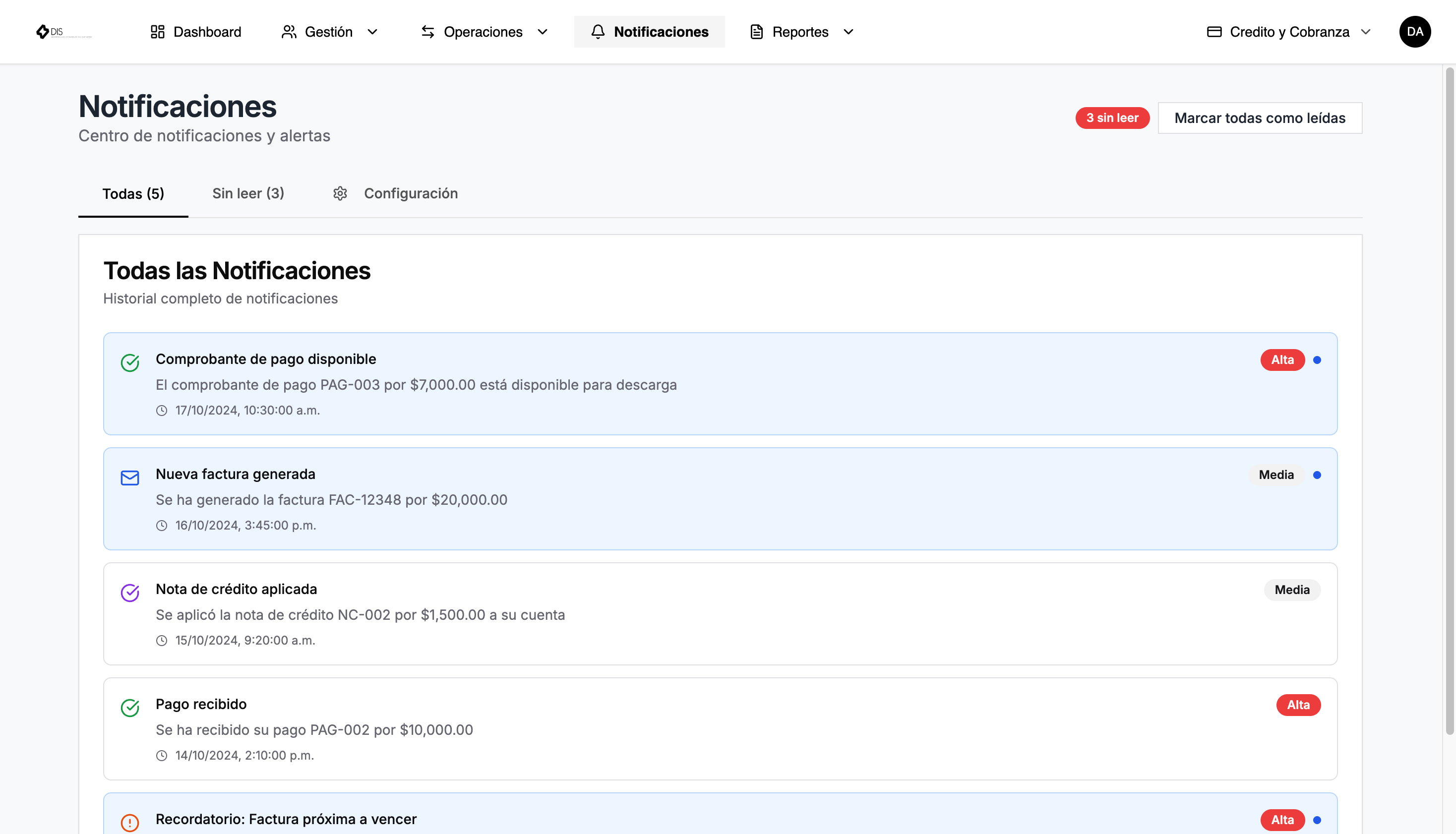
Task: Open Nota de crédito aplicada notification title
Action: point(236,590)
